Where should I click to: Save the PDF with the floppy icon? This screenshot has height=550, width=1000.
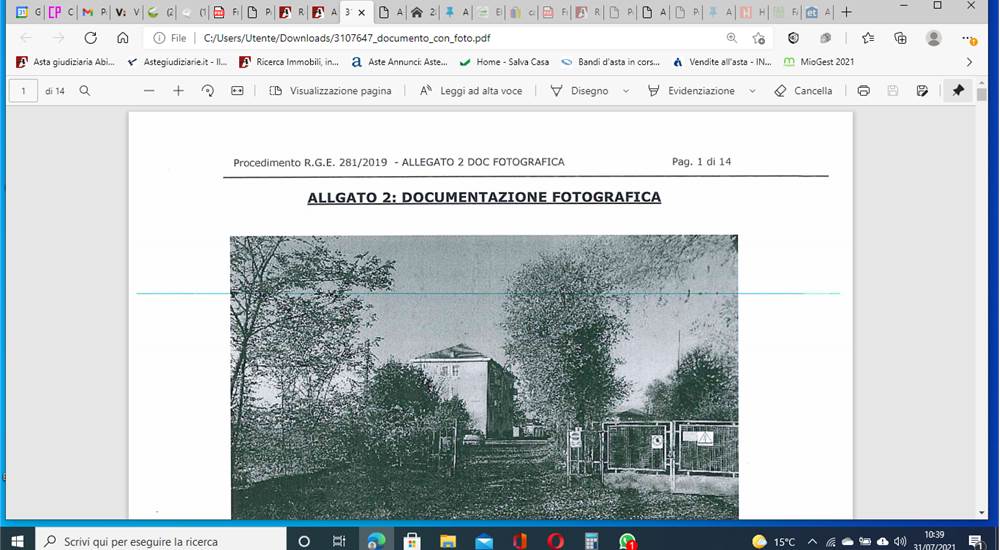click(x=893, y=91)
